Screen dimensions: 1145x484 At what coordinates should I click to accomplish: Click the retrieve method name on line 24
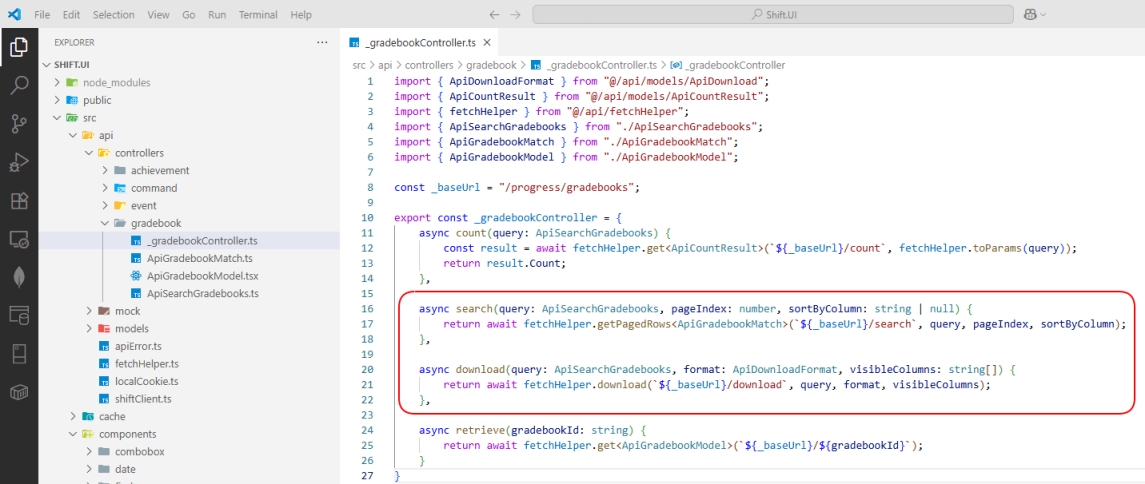[480, 430]
